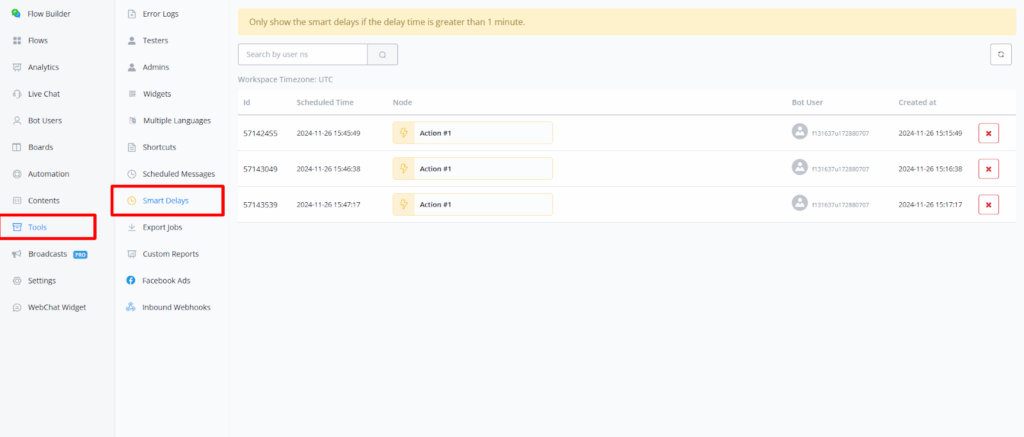The height and width of the screenshot is (437, 1024).
Task: Click the Search by user ns field
Action: 302,55
